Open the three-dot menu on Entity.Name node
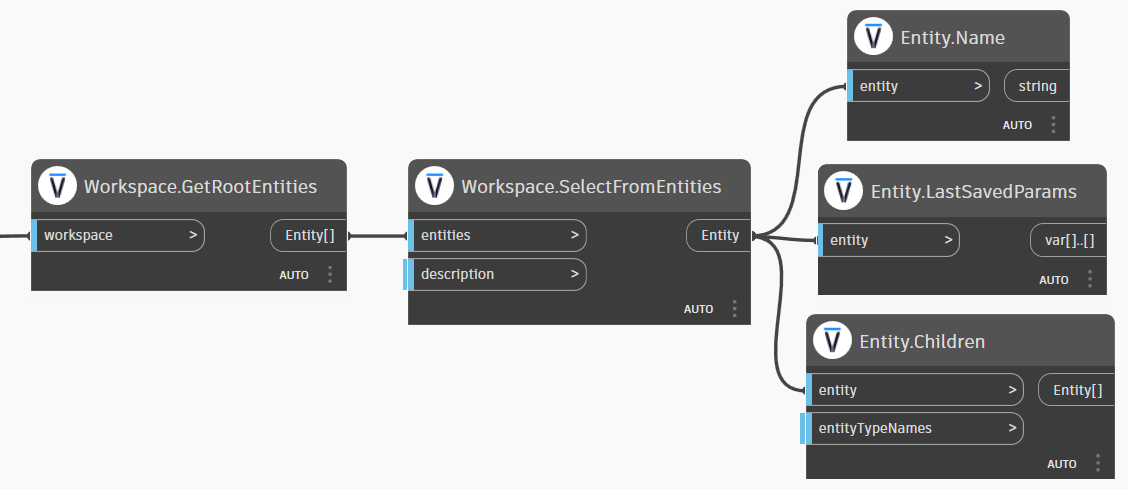The height and width of the screenshot is (489, 1128). (x=1053, y=125)
